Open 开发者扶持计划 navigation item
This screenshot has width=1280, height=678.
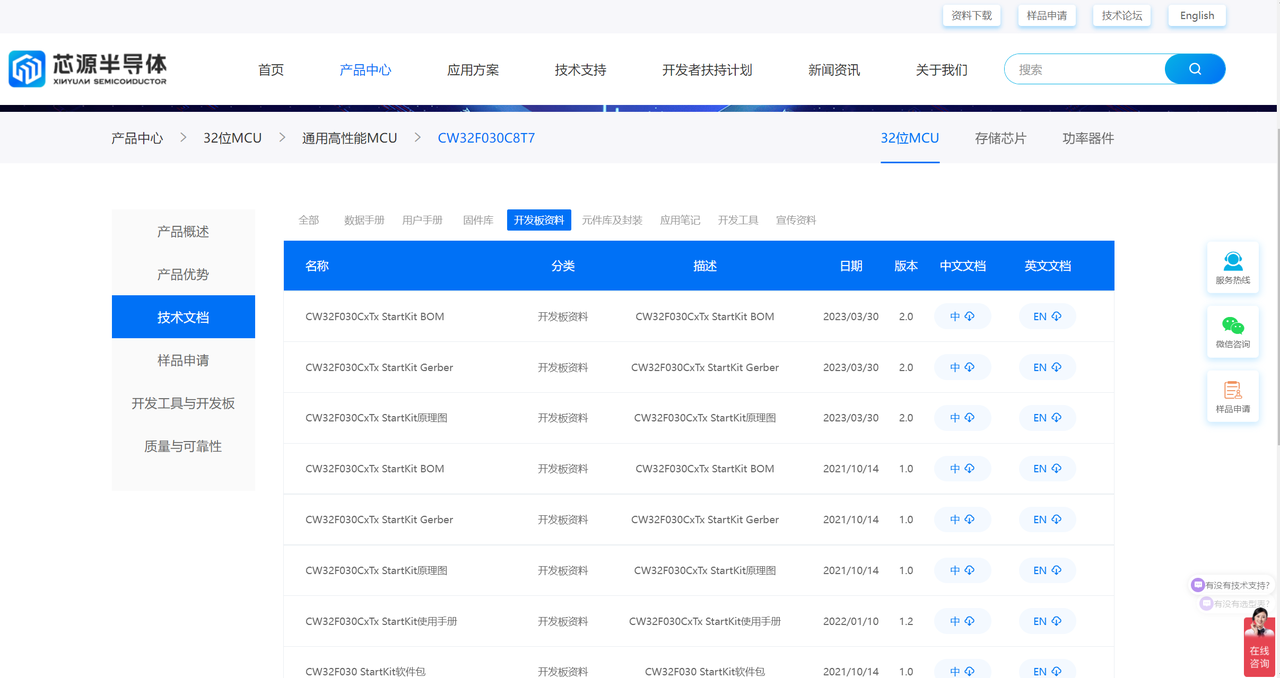click(707, 70)
